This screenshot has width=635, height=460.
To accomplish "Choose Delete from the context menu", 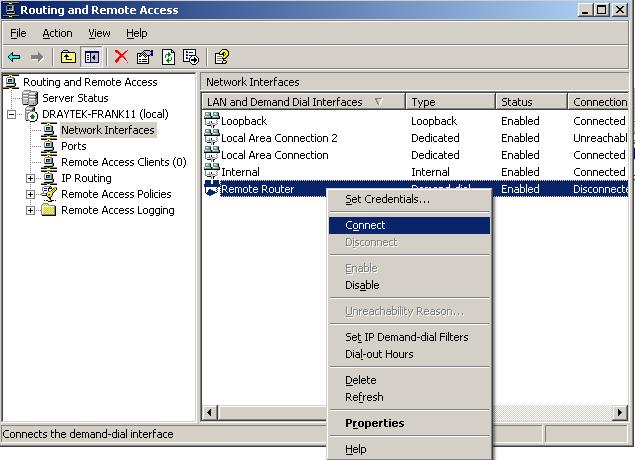I will [x=409, y=380].
